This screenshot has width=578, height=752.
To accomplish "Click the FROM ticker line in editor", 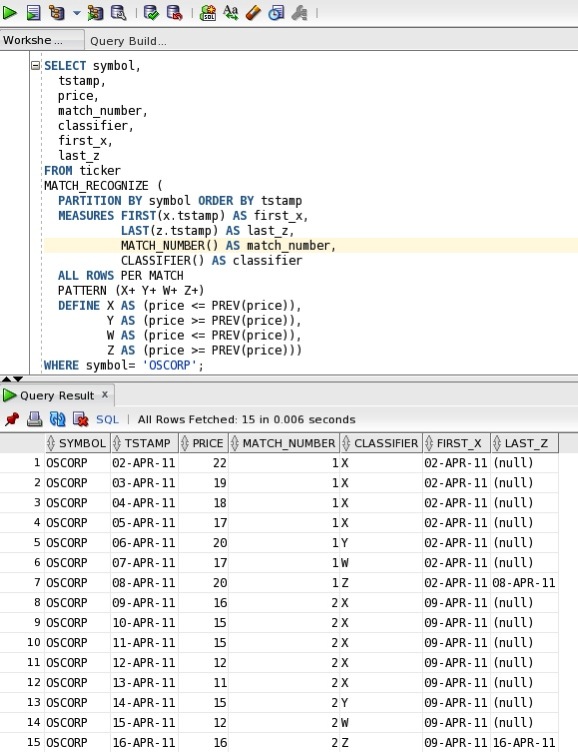I will (83, 171).
